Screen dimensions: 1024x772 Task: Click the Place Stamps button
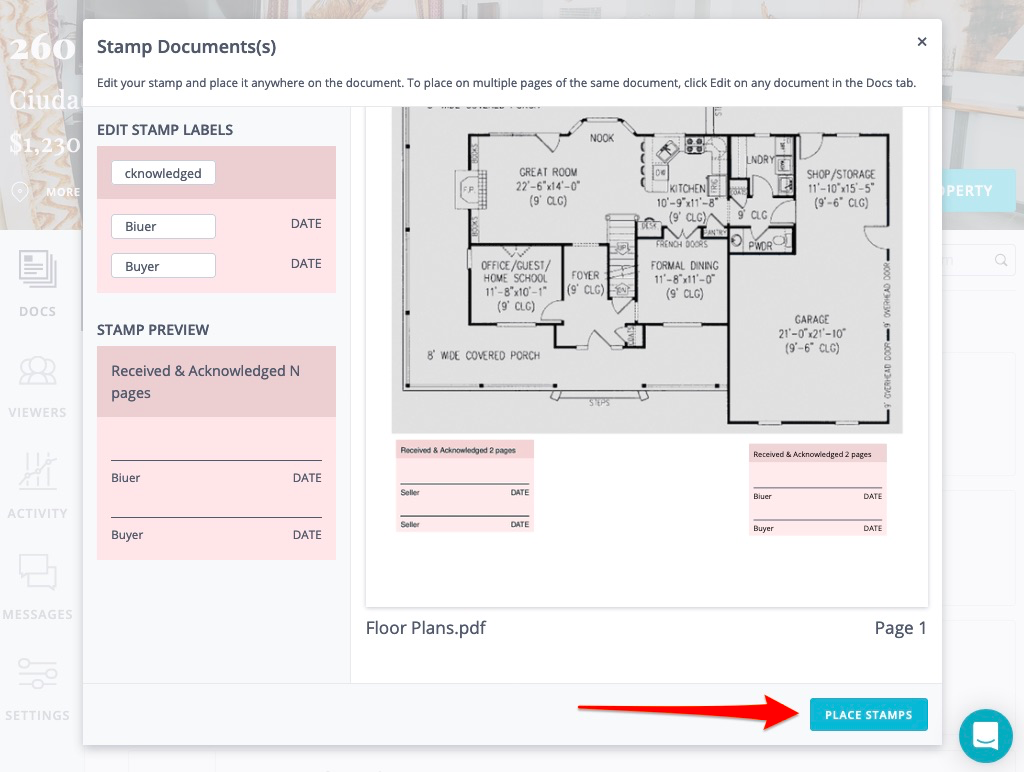[x=869, y=715]
